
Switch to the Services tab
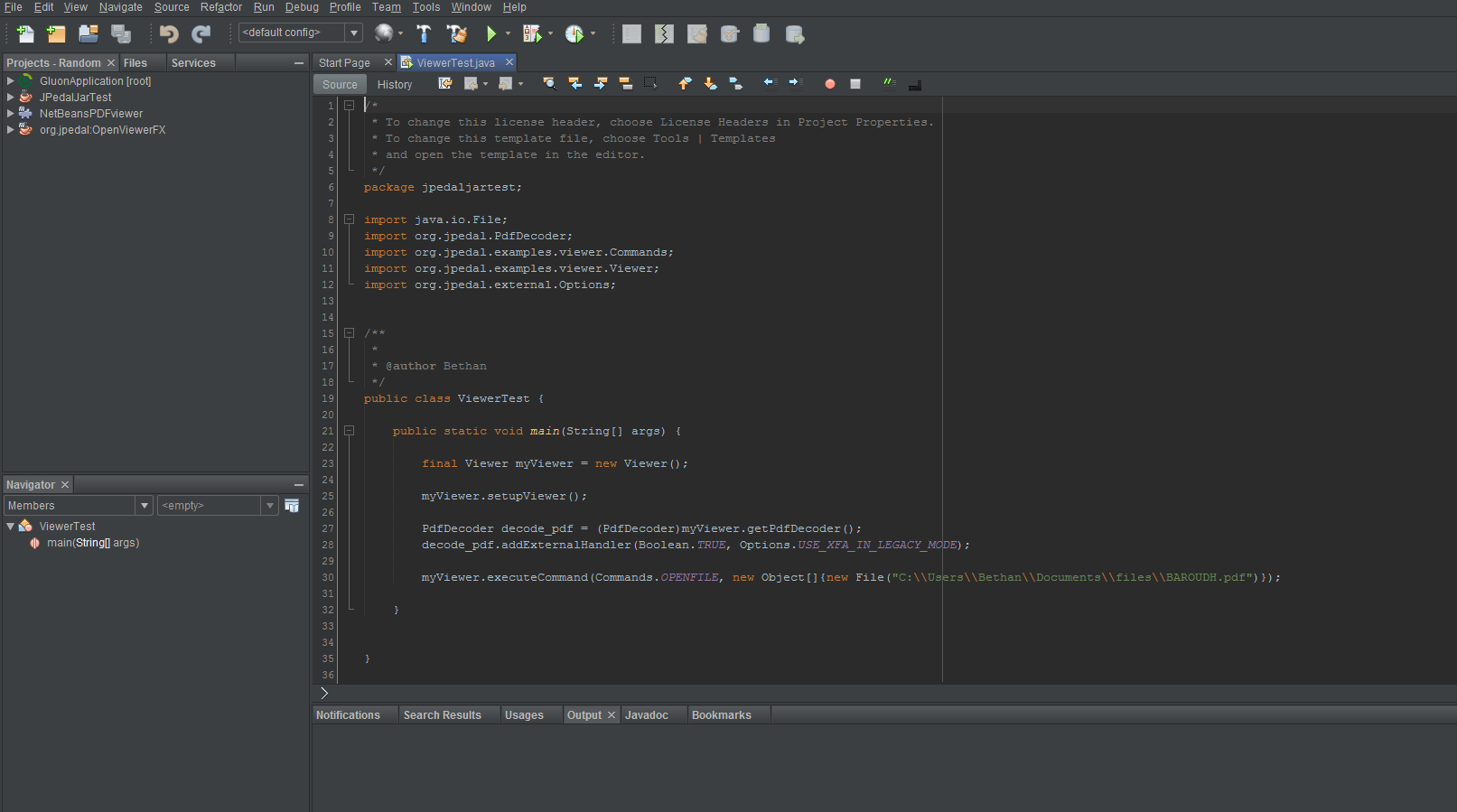pyautogui.click(x=193, y=63)
